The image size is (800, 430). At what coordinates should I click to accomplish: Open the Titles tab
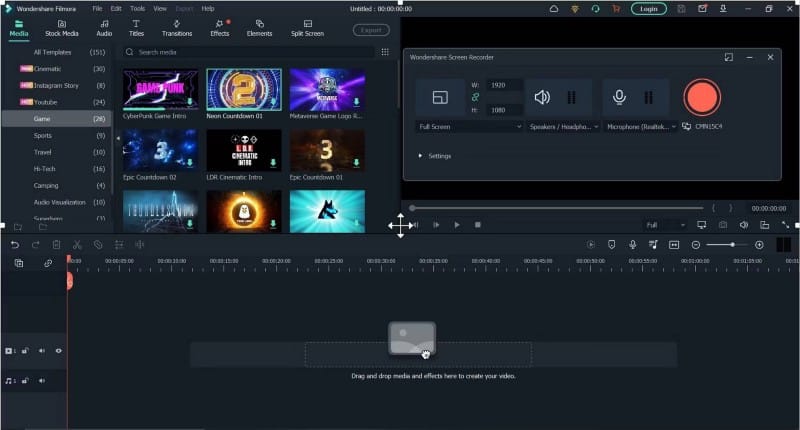pos(136,29)
